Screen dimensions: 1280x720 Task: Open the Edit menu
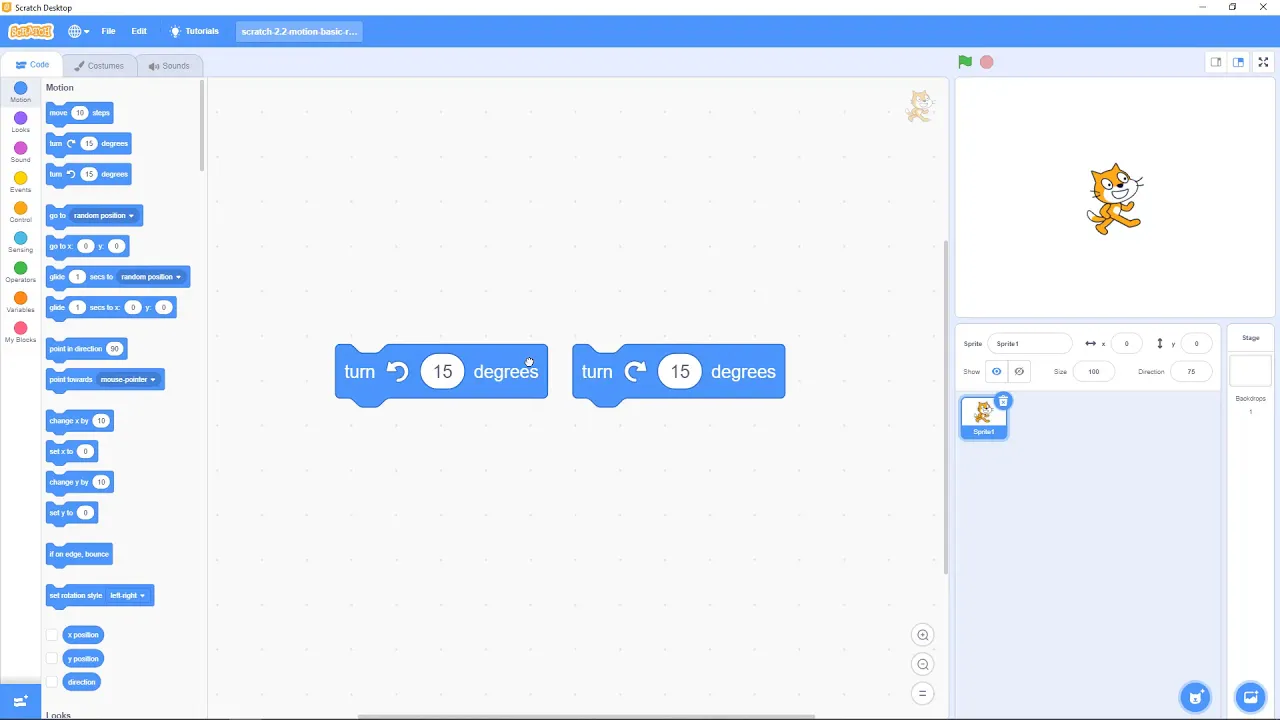click(139, 31)
